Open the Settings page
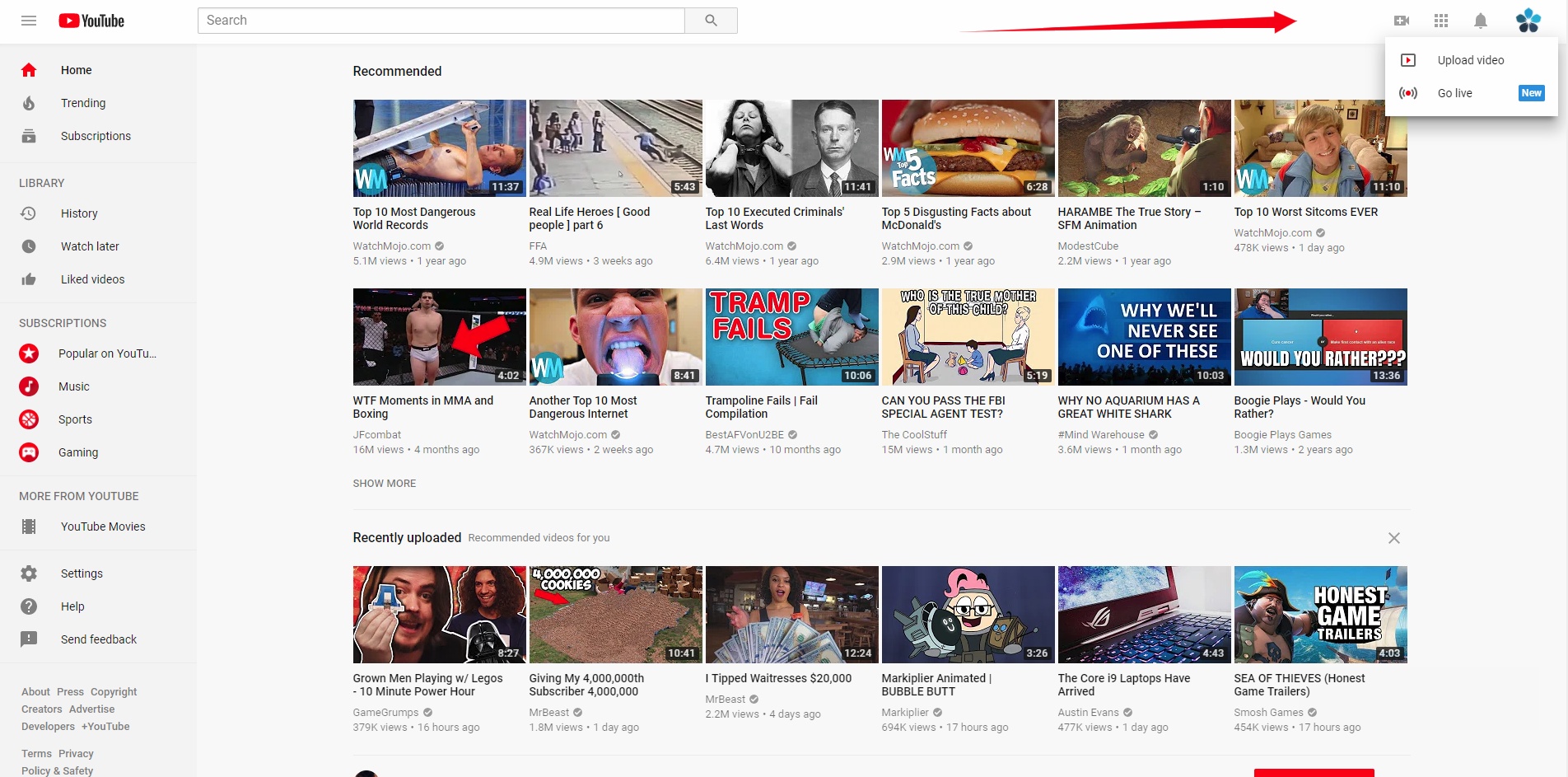The width and height of the screenshot is (1568, 777). point(82,573)
